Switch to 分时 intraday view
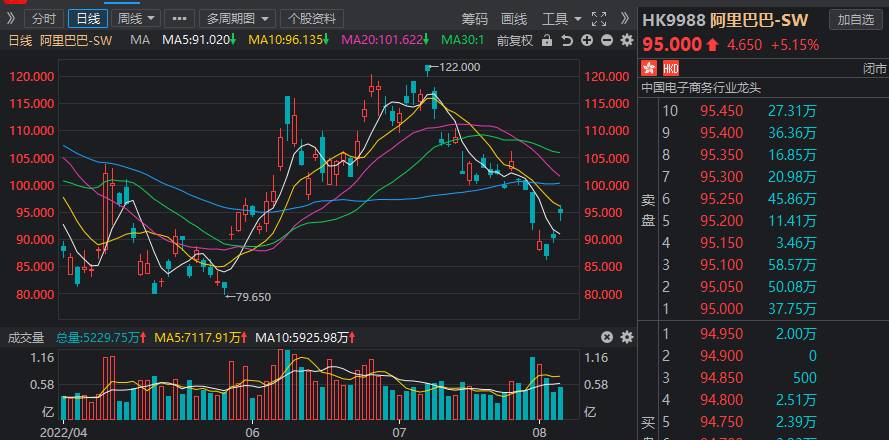 (x=44, y=19)
